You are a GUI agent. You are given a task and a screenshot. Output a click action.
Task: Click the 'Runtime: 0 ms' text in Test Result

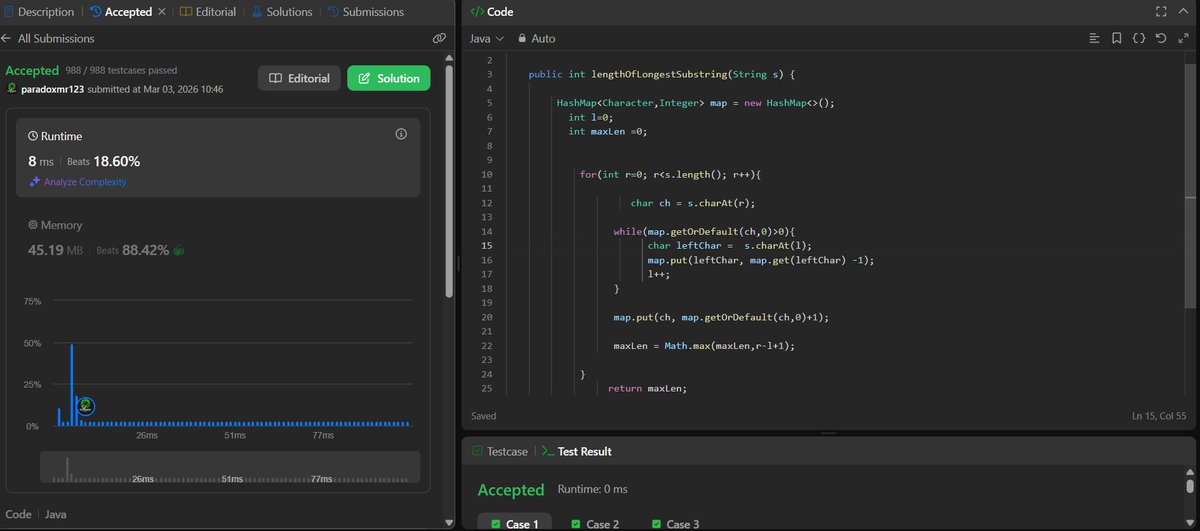(593, 490)
